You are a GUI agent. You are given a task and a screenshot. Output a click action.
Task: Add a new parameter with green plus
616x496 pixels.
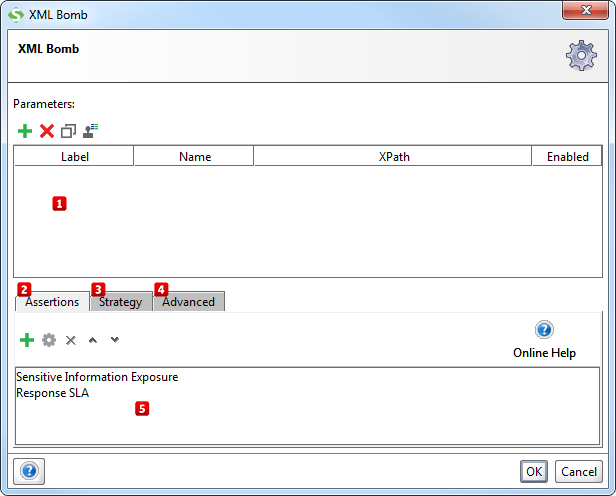(x=25, y=131)
